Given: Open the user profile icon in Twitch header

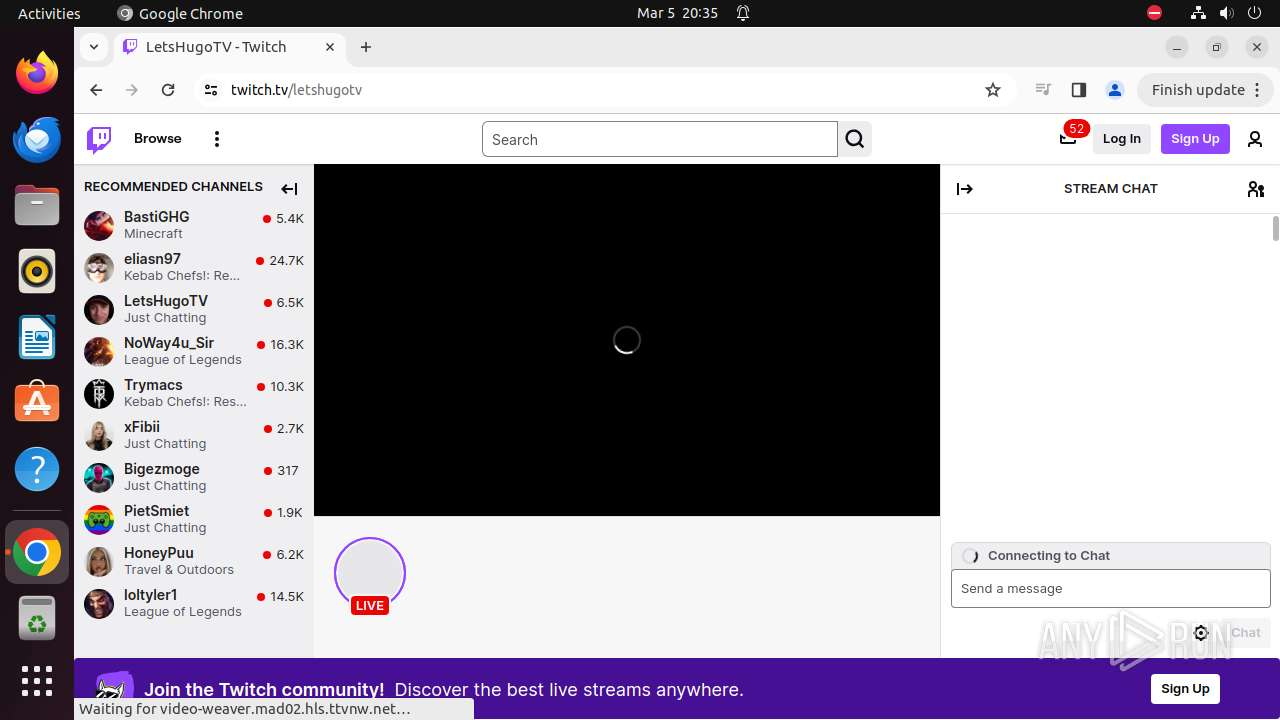Looking at the screenshot, I should 1255,139.
